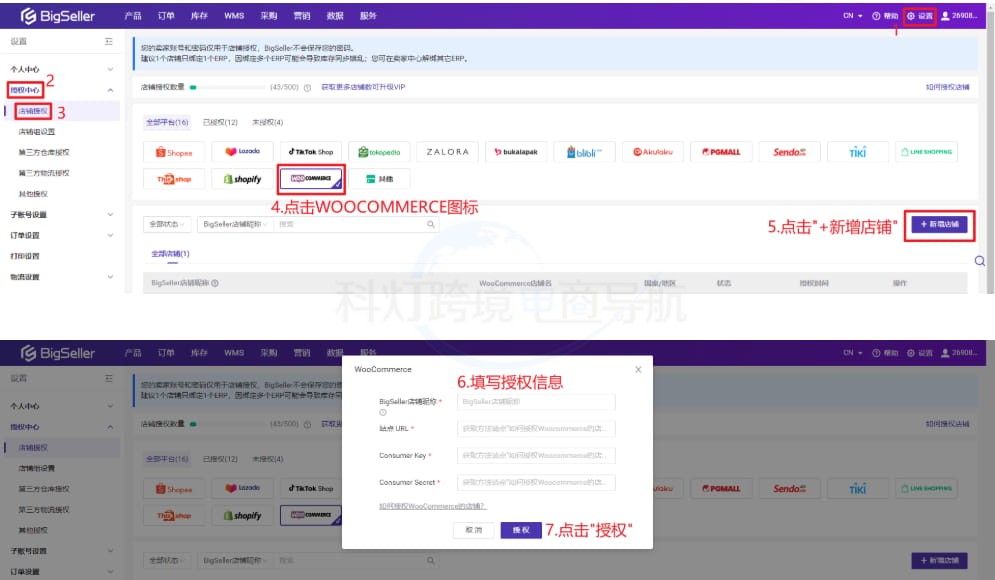The image size is (995, 580).
Task: Click the 授权 button in WooCommerce dialog
Action: [518, 530]
